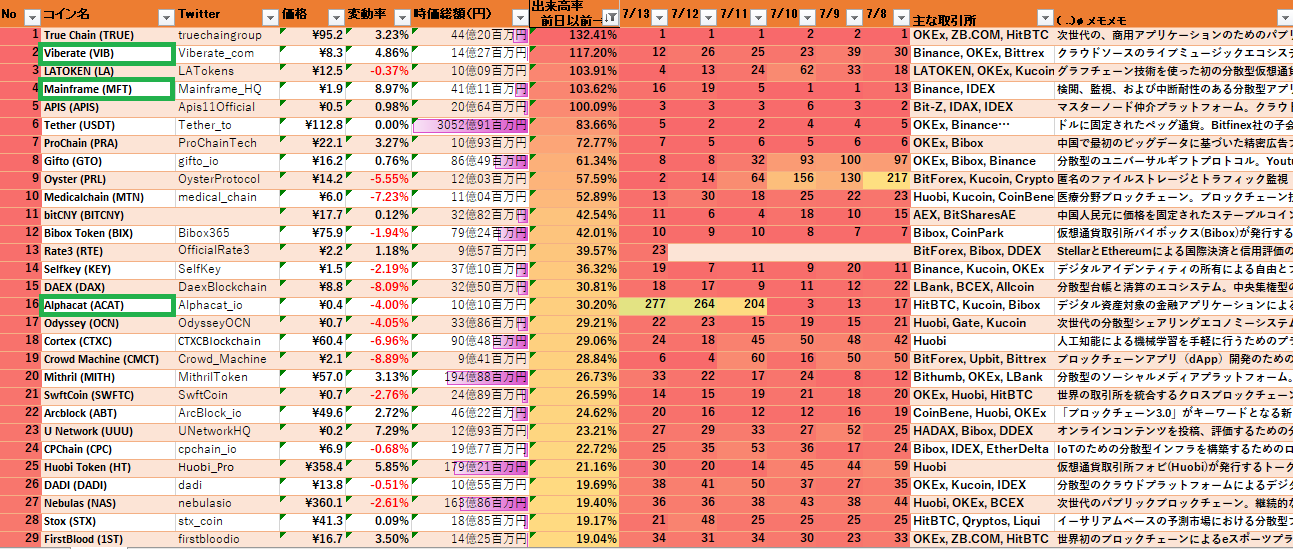Click the True Chain 132.41% volume cell
This screenshot has height=549, width=1293.
tap(574, 35)
